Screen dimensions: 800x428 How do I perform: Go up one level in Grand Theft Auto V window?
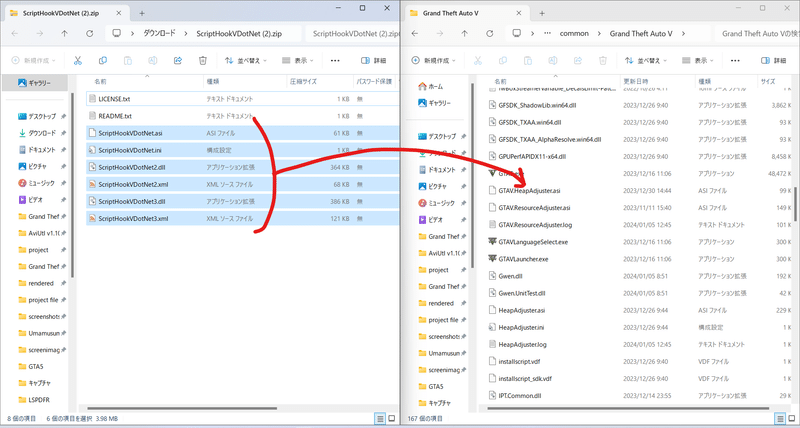(x=464, y=34)
